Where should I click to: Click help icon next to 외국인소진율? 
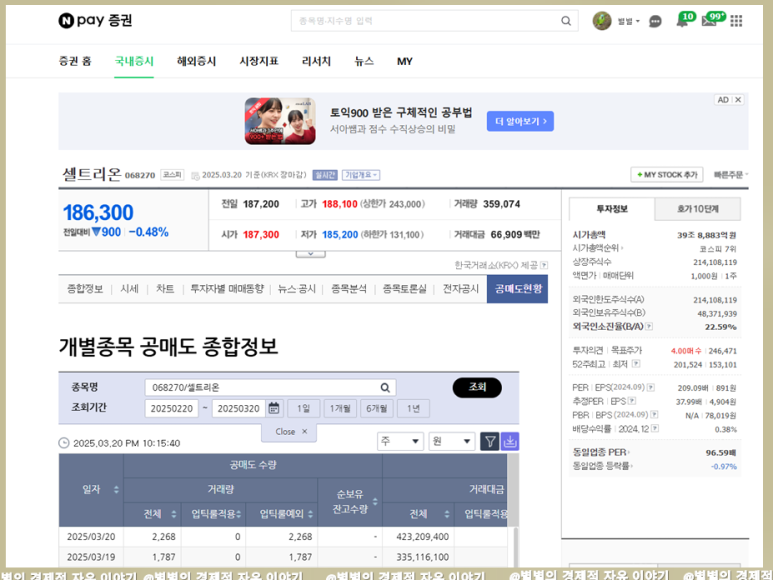click(x=649, y=326)
